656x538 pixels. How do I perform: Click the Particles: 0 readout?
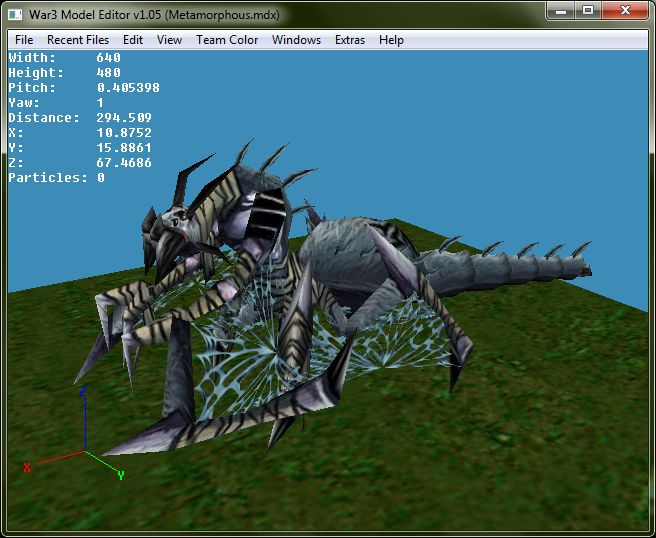coord(56,178)
